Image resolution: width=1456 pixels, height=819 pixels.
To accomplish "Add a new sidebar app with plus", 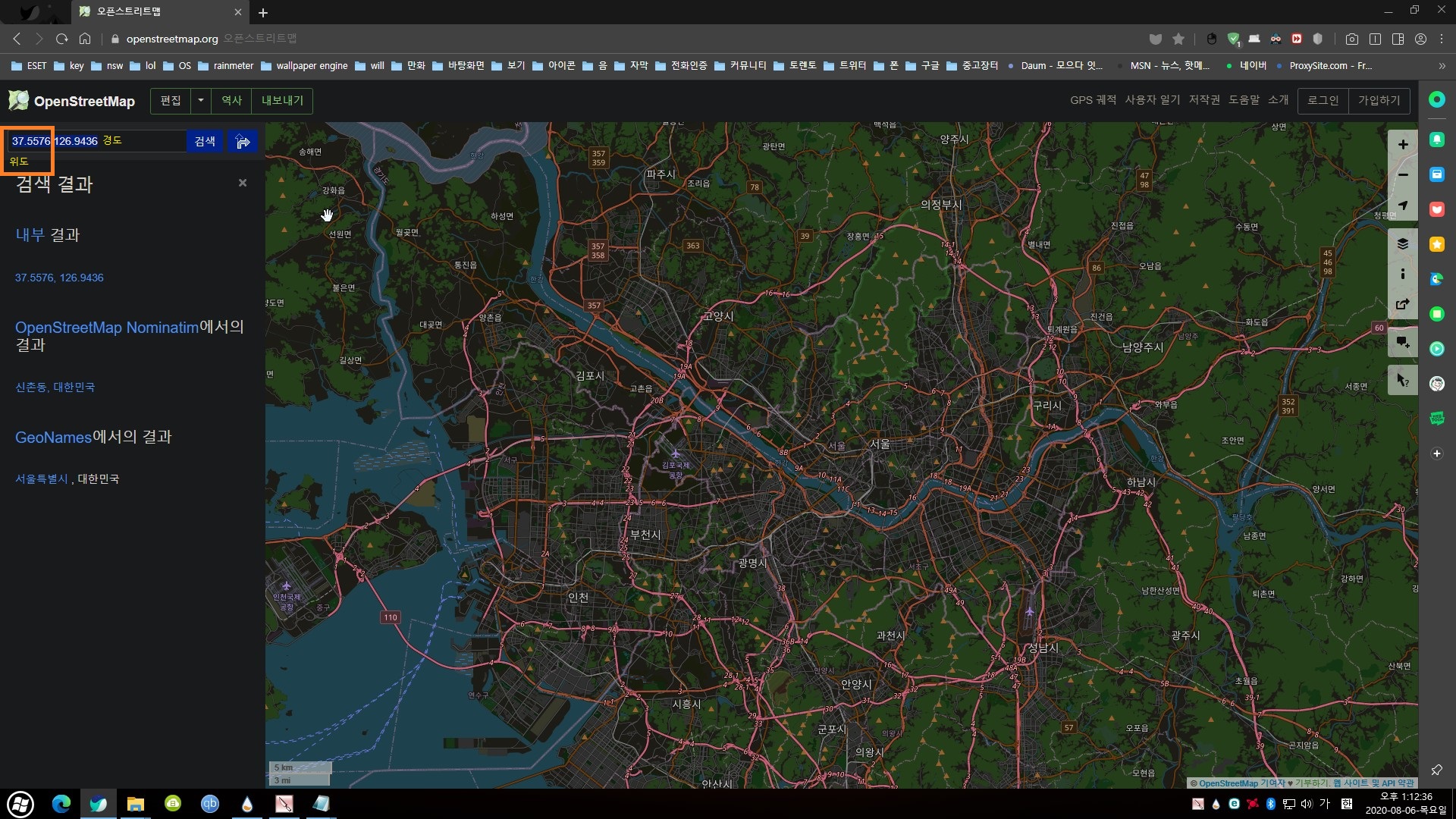I will pyautogui.click(x=1437, y=453).
